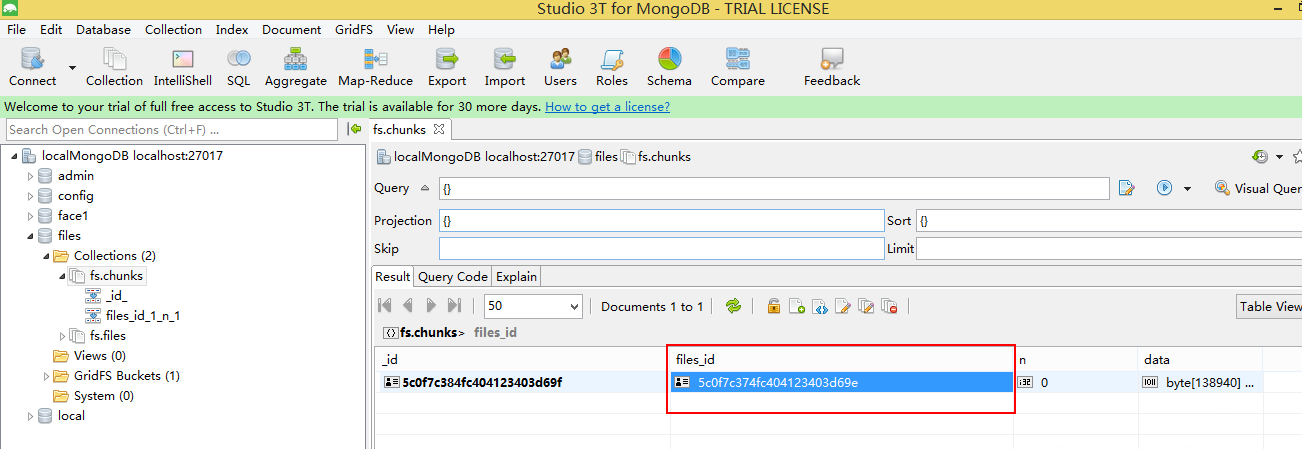Open the Aggregate editor
The image size is (1302, 449).
click(295, 67)
